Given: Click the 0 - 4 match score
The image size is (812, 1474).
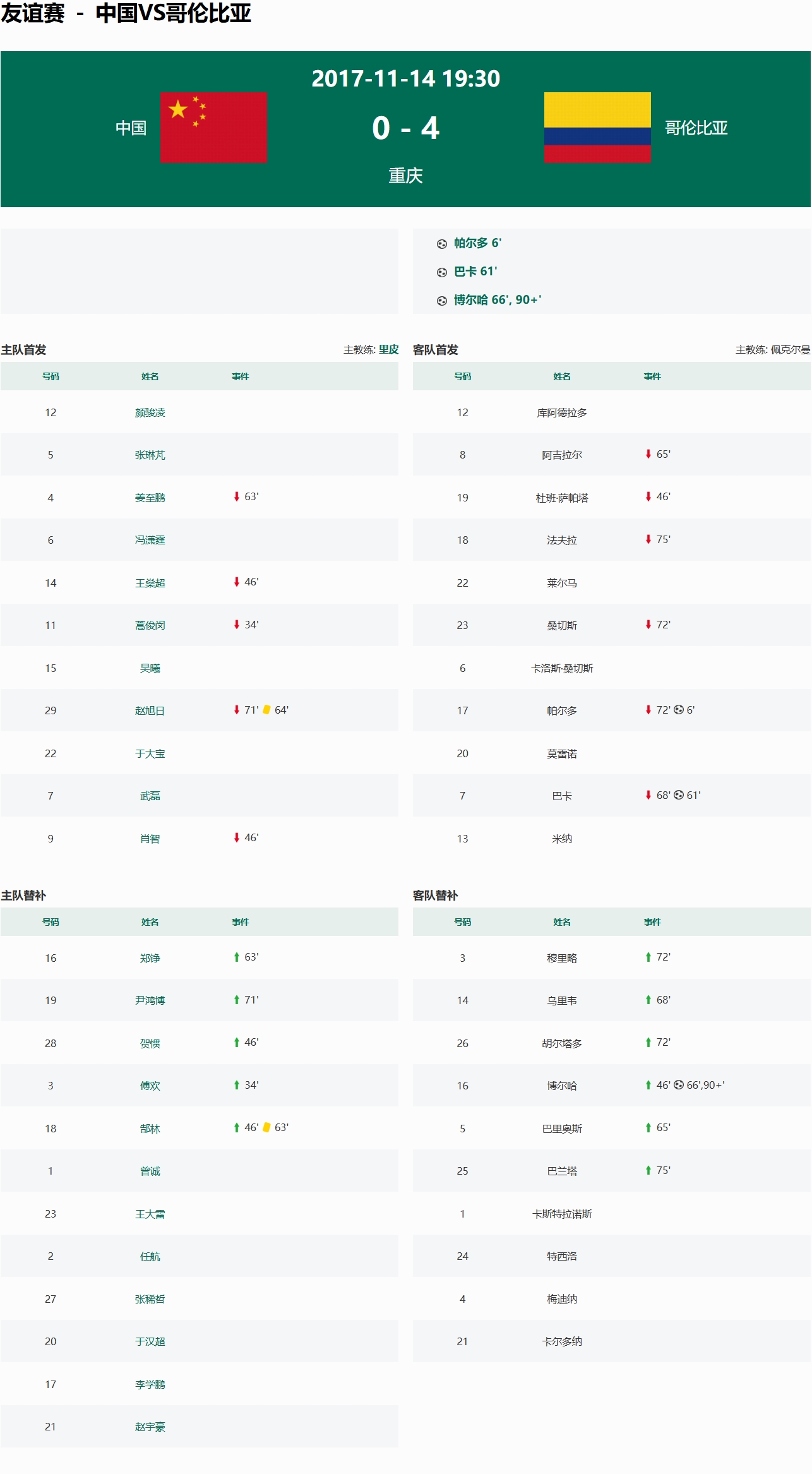Looking at the screenshot, I should click(405, 128).
